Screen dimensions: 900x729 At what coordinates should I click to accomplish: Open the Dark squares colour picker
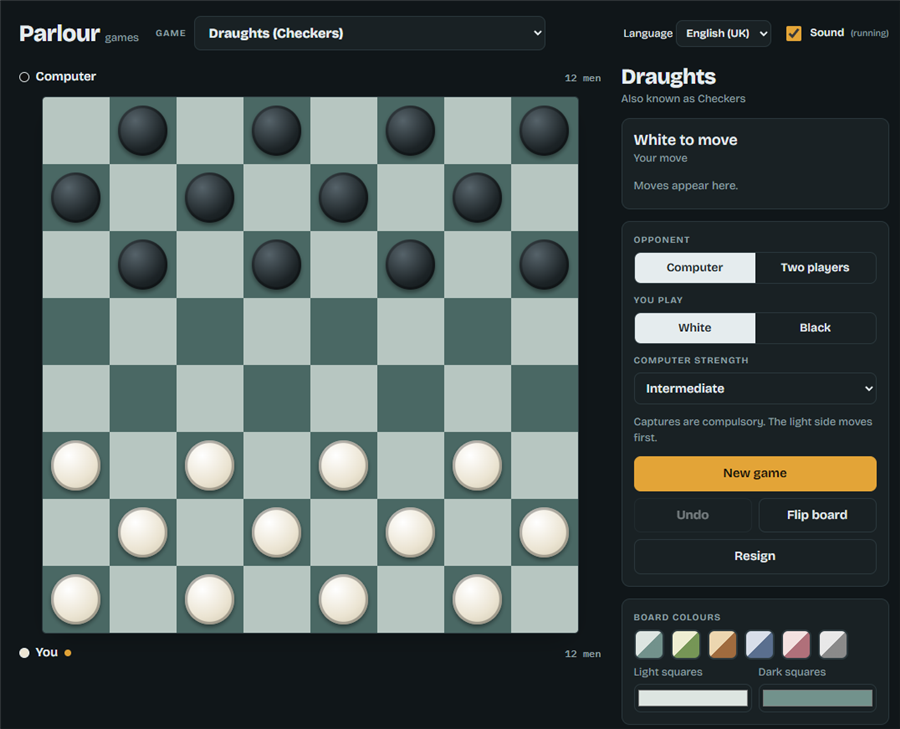[817, 698]
